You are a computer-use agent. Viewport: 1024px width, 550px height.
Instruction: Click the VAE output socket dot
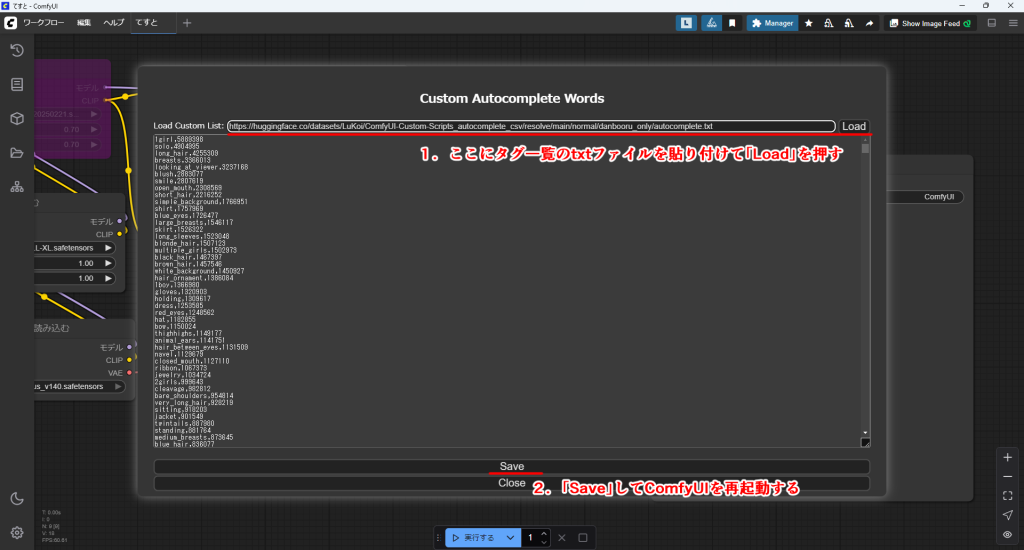coord(129,373)
